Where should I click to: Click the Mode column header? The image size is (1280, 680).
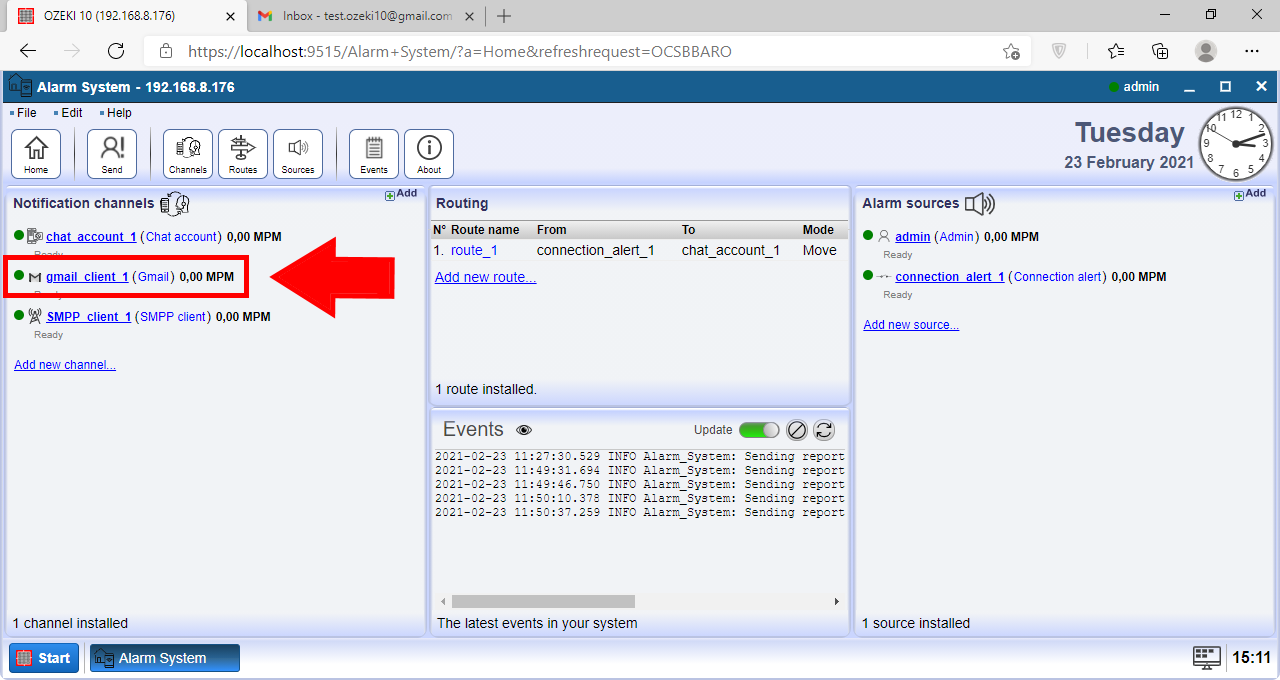pos(818,230)
